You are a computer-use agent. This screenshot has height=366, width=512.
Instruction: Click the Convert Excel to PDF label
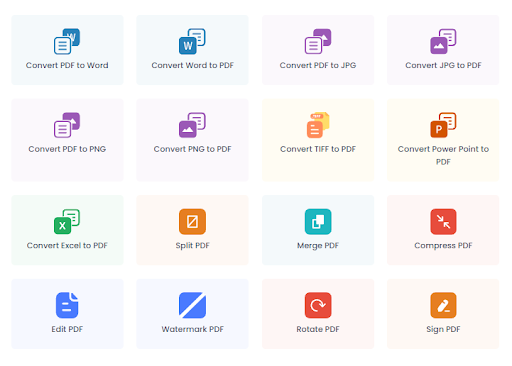coord(67,246)
